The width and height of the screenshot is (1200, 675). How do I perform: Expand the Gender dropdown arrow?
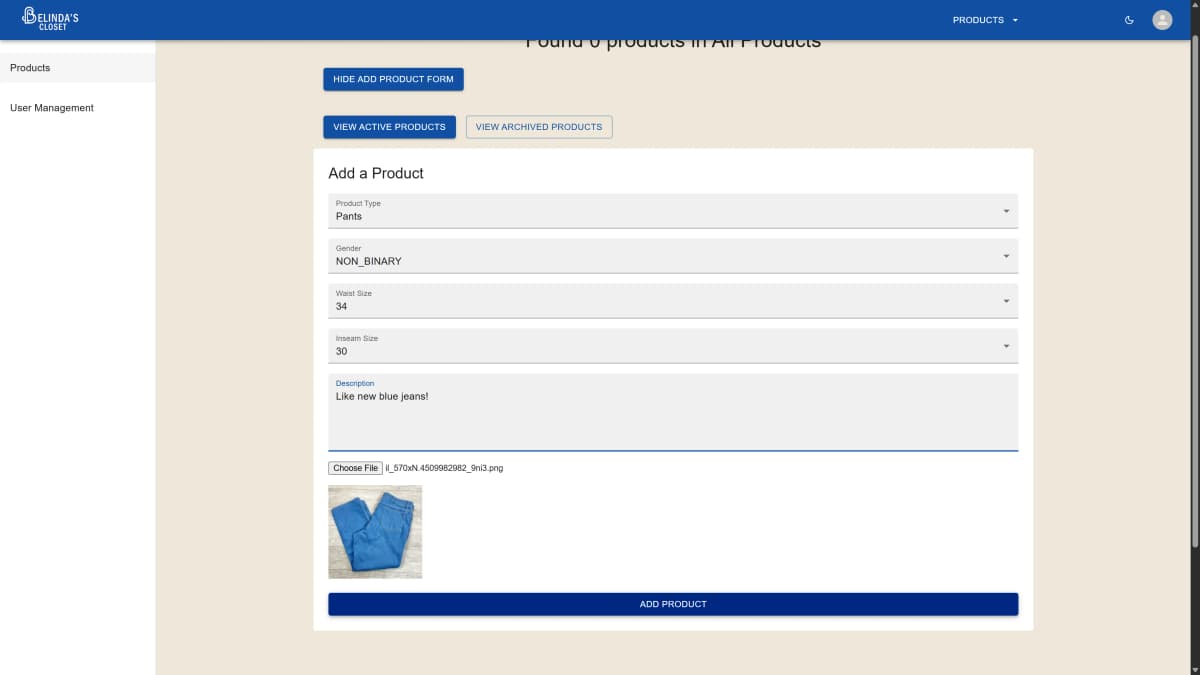(1005, 256)
